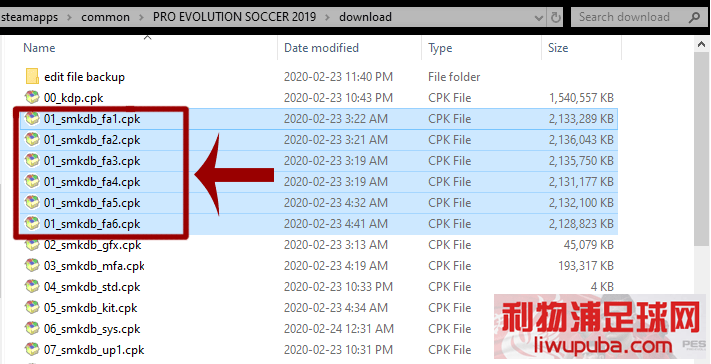Focus the Search download field

tap(631, 17)
